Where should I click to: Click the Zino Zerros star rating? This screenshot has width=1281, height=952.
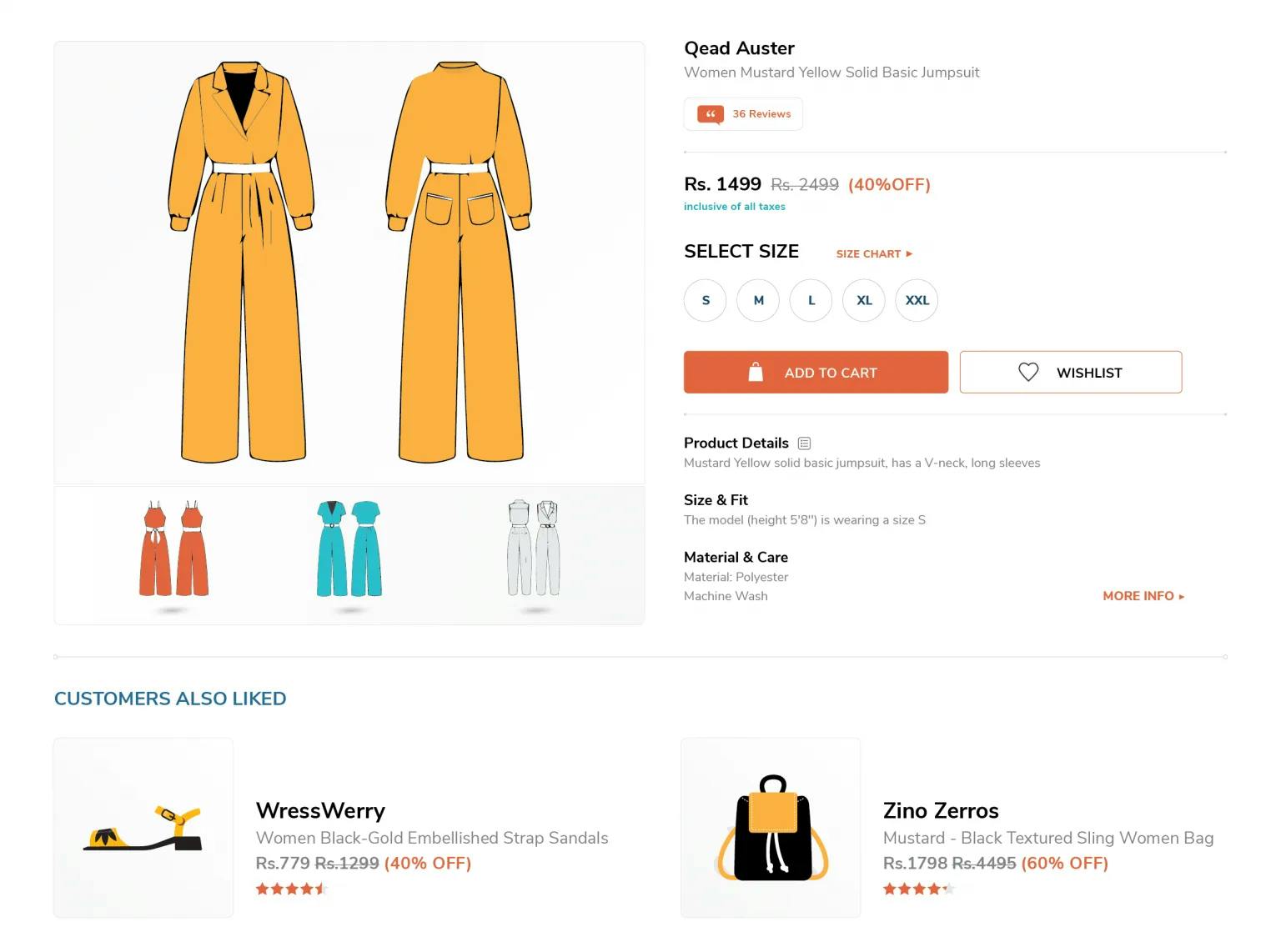pyautogui.click(x=918, y=889)
